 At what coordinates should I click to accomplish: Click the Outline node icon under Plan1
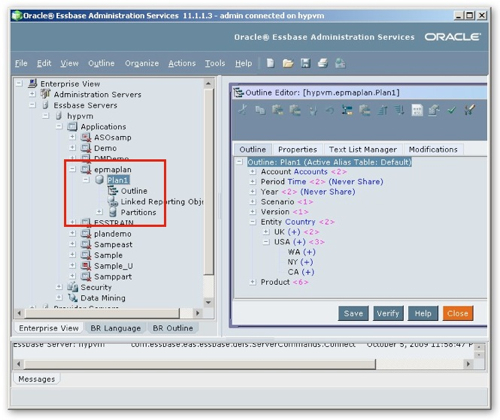113,191
